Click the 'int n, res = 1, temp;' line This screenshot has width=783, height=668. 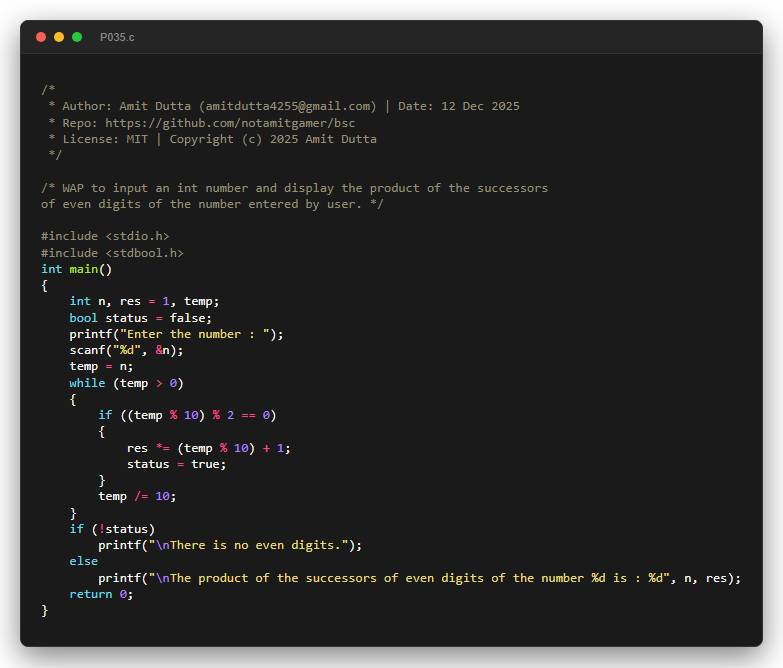pos(144,302)
